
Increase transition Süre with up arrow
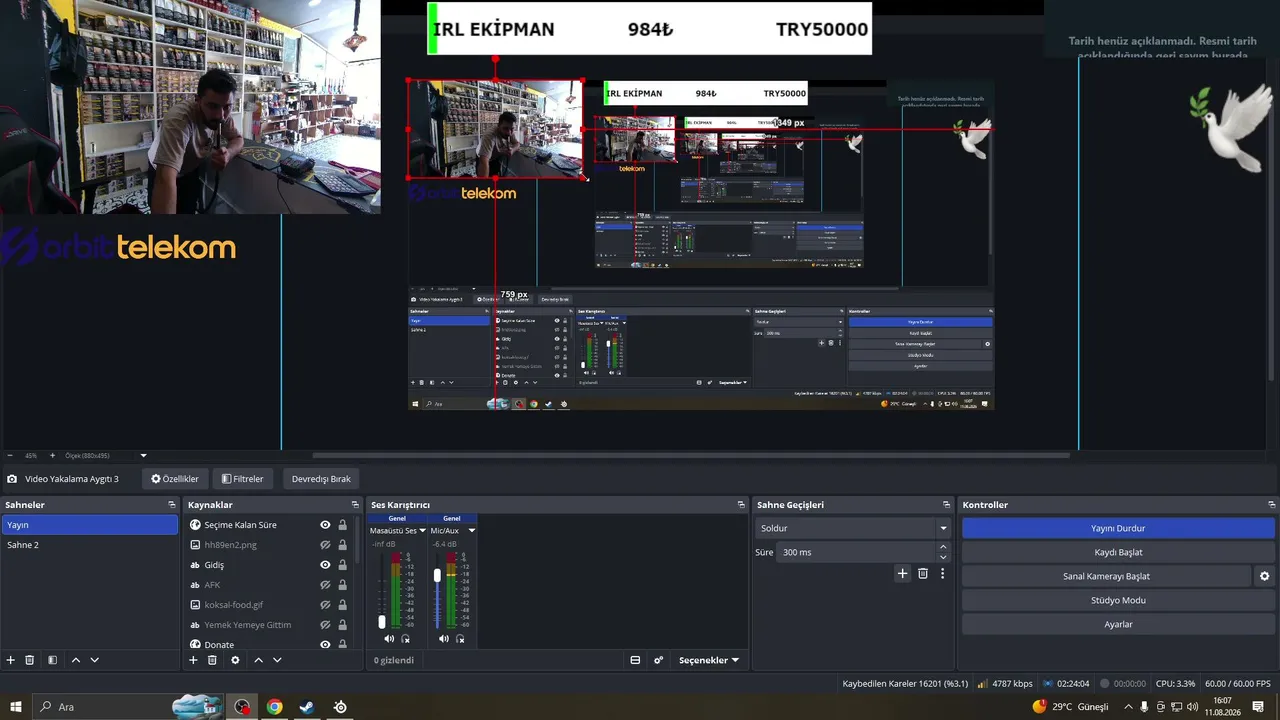943,547
